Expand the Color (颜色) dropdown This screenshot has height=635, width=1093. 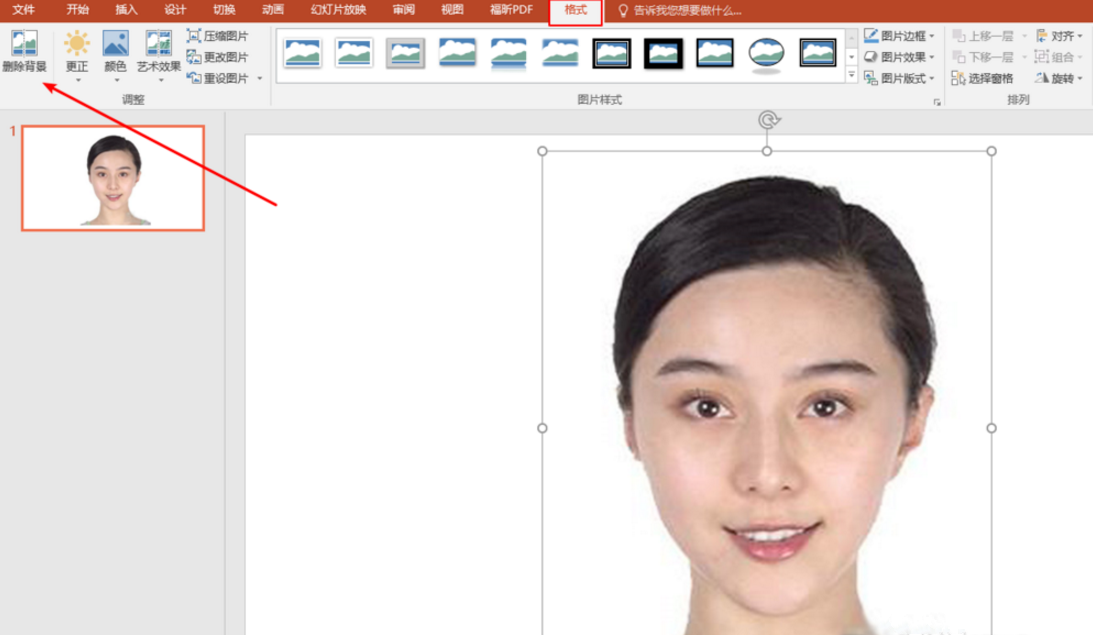[116, 78]
